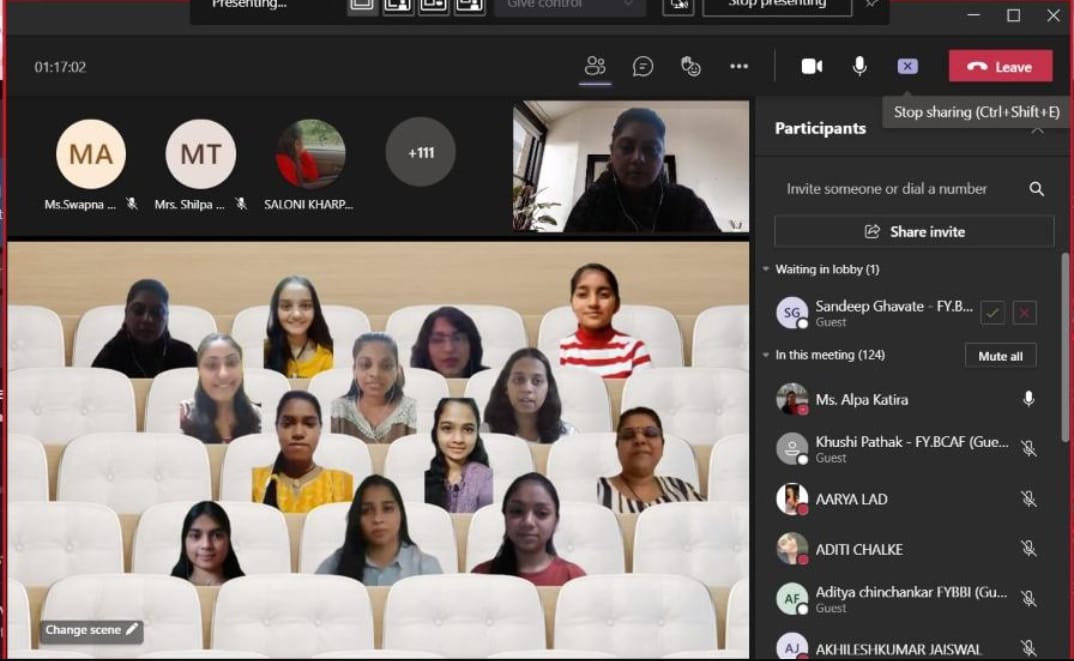This screenshot has height=661, width=1074.
Task: Admit Sandeep Ghavate with the green checkmark
Action: pos(992,313)
